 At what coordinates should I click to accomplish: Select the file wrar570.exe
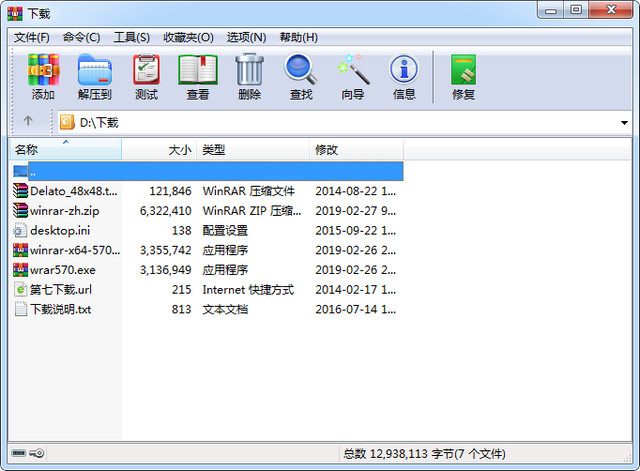tap(63, 270)
